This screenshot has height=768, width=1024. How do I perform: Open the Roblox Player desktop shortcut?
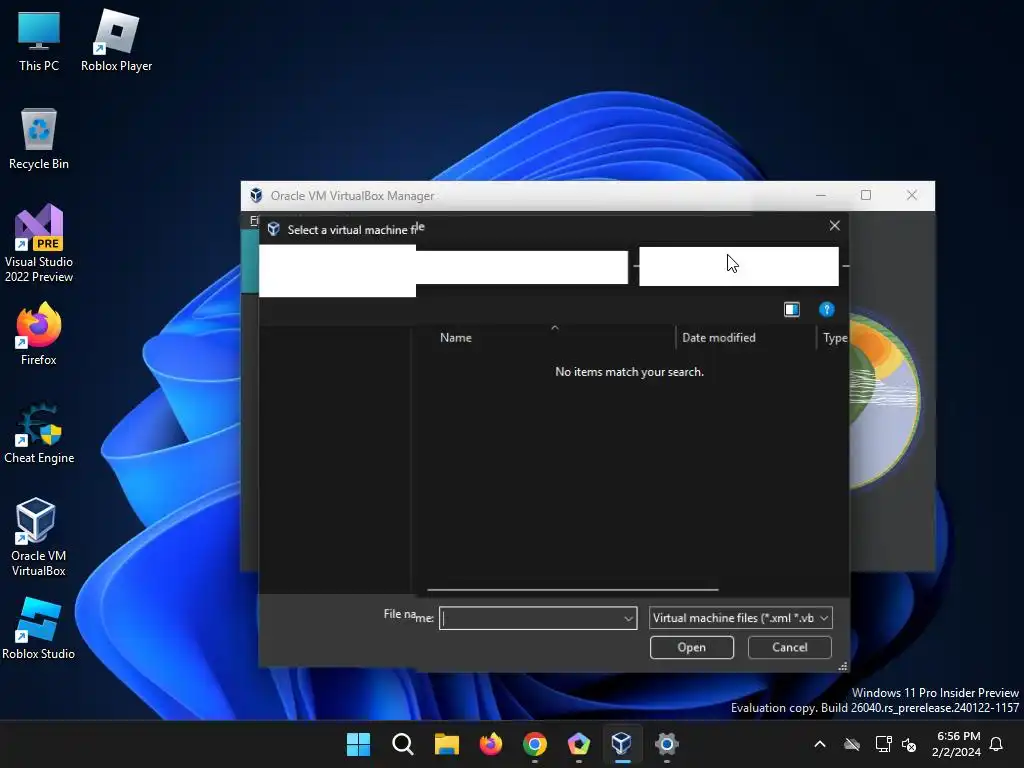click(116, 40)
